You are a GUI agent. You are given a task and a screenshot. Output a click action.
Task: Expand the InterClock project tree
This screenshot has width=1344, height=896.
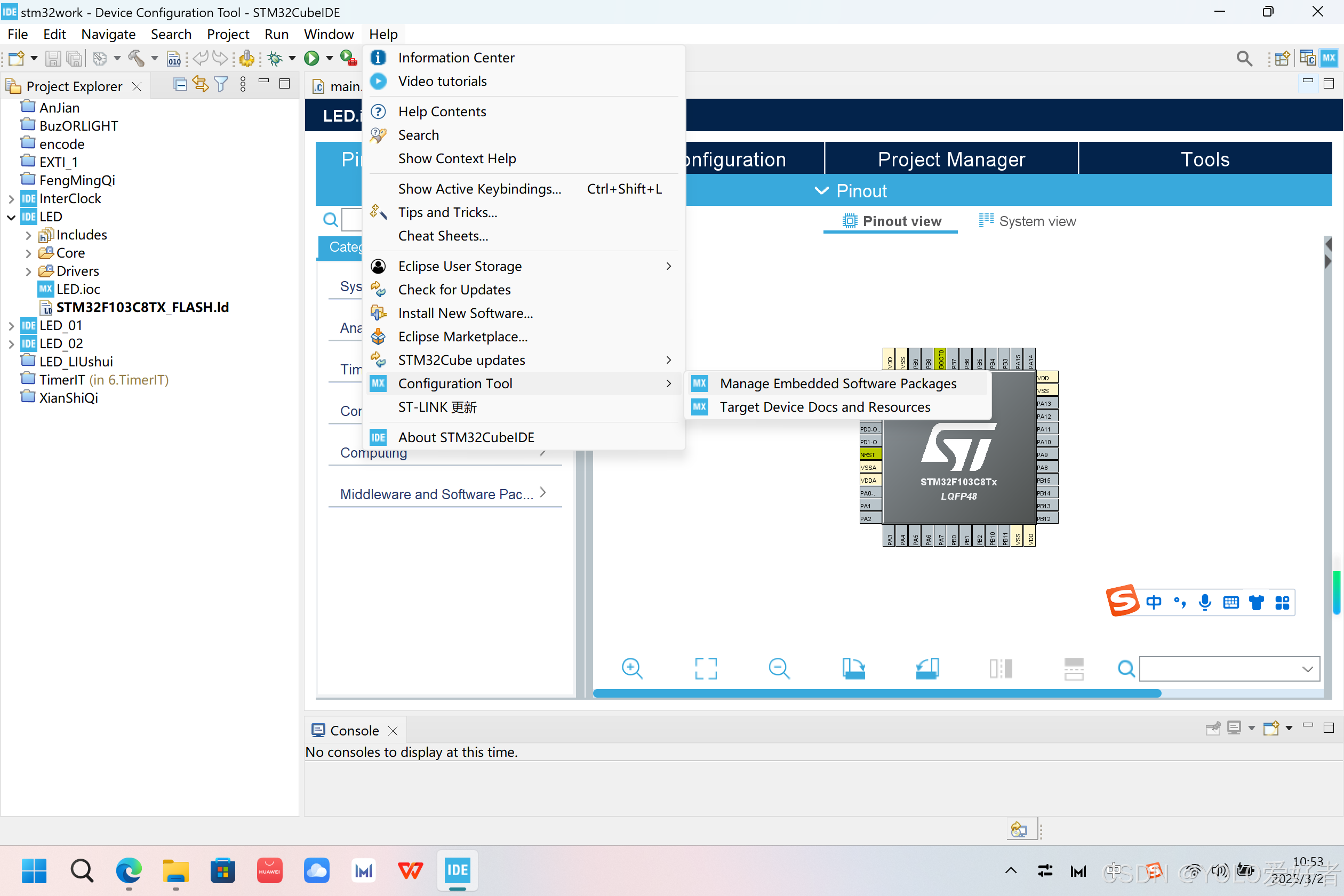(11, 199)
